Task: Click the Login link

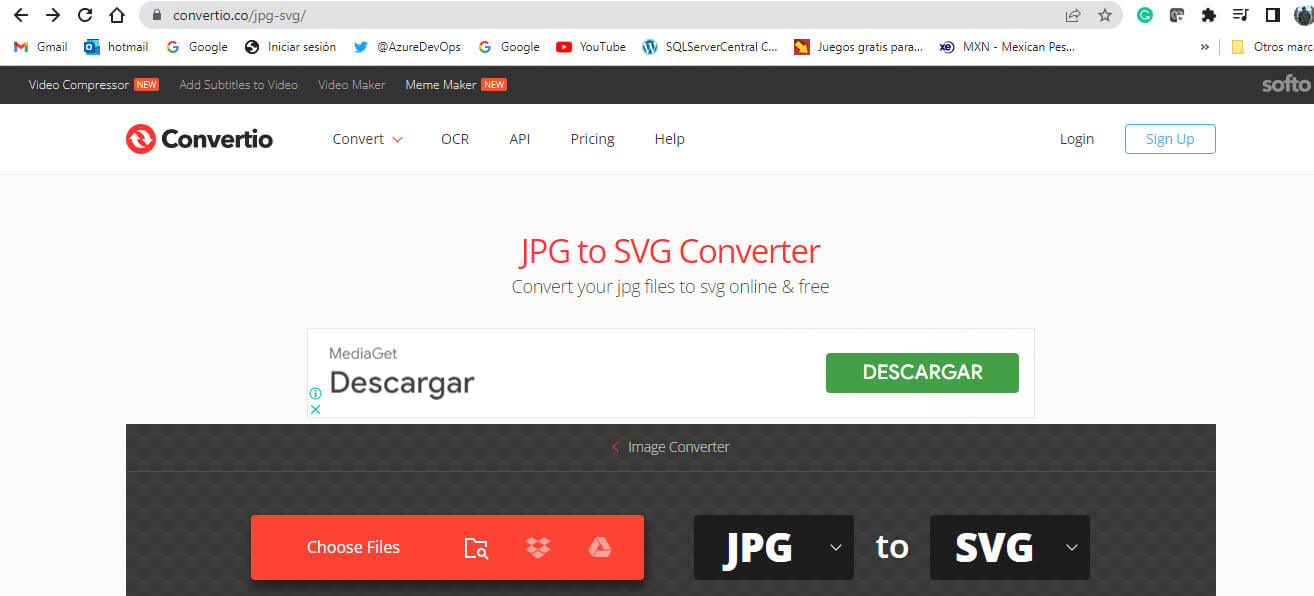Action: pyautogui.click(x=1077, y=139)
